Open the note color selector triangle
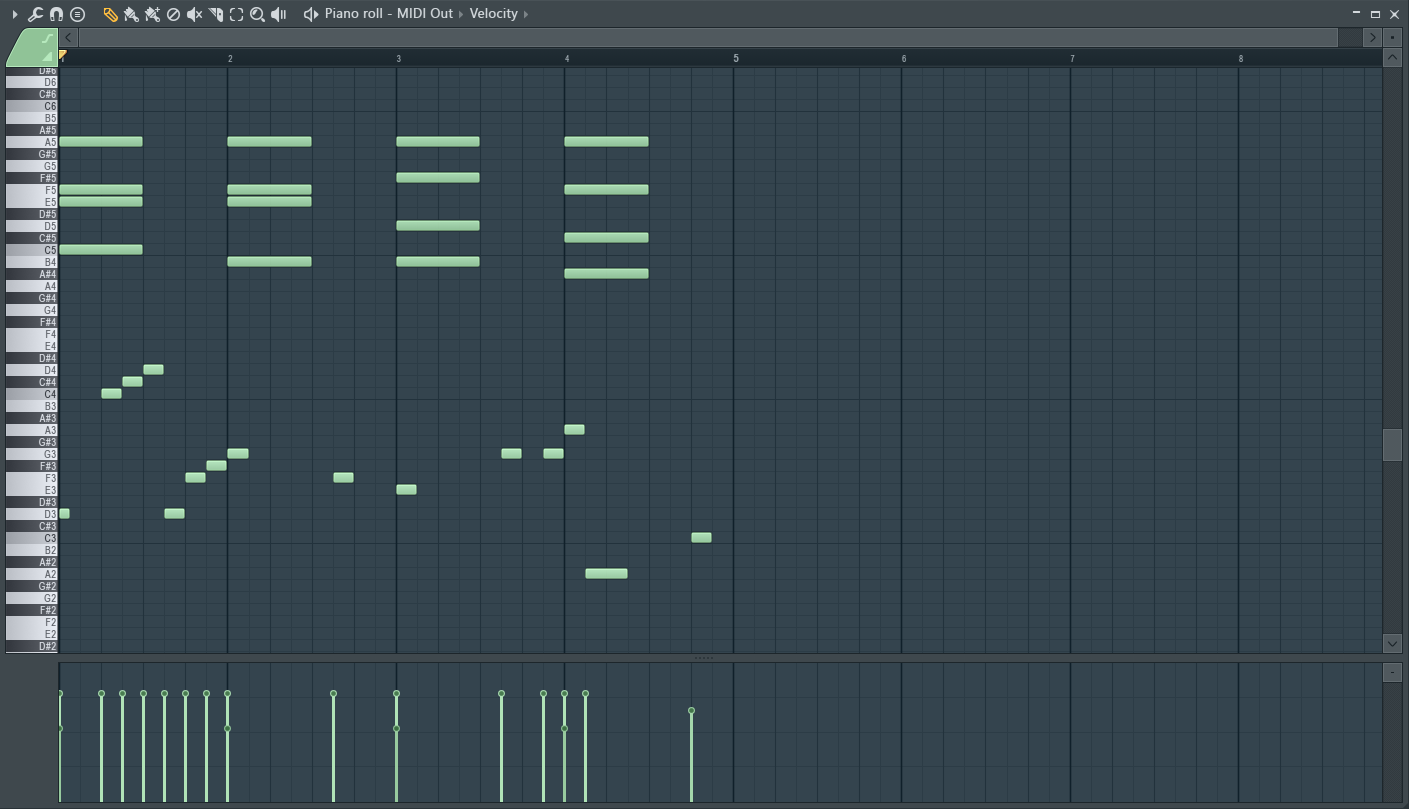 (x=48, y=57)
